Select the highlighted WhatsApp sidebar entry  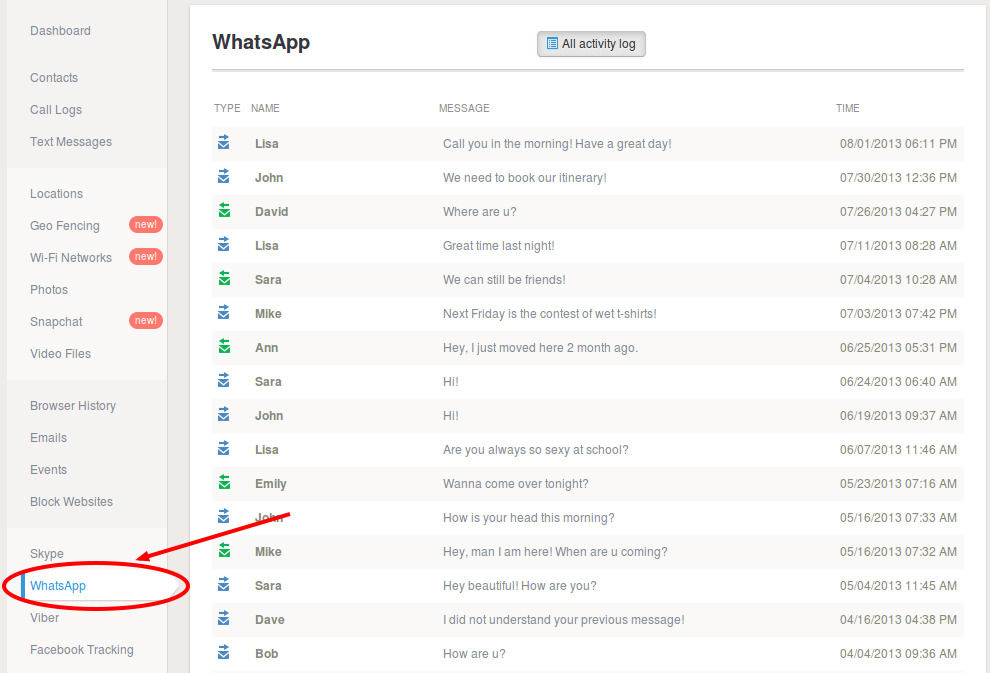pyautogui.click(x=58, y=585)
